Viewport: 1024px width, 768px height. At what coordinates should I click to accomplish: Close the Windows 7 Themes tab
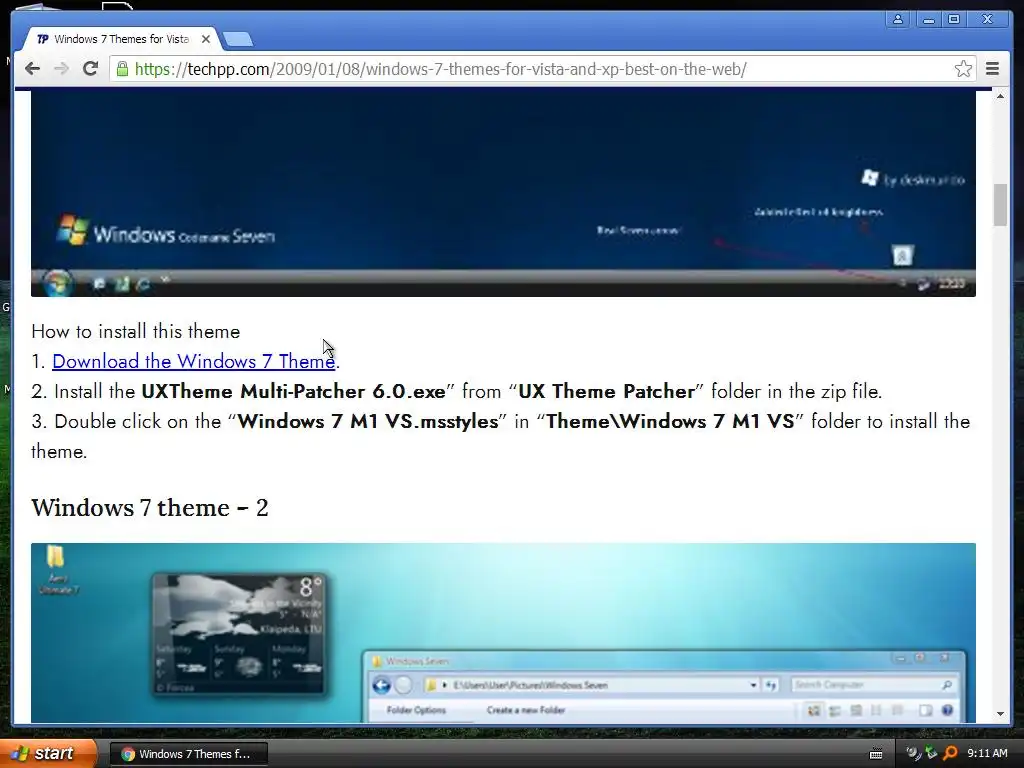pyautogui.click(x=206, y=39)
